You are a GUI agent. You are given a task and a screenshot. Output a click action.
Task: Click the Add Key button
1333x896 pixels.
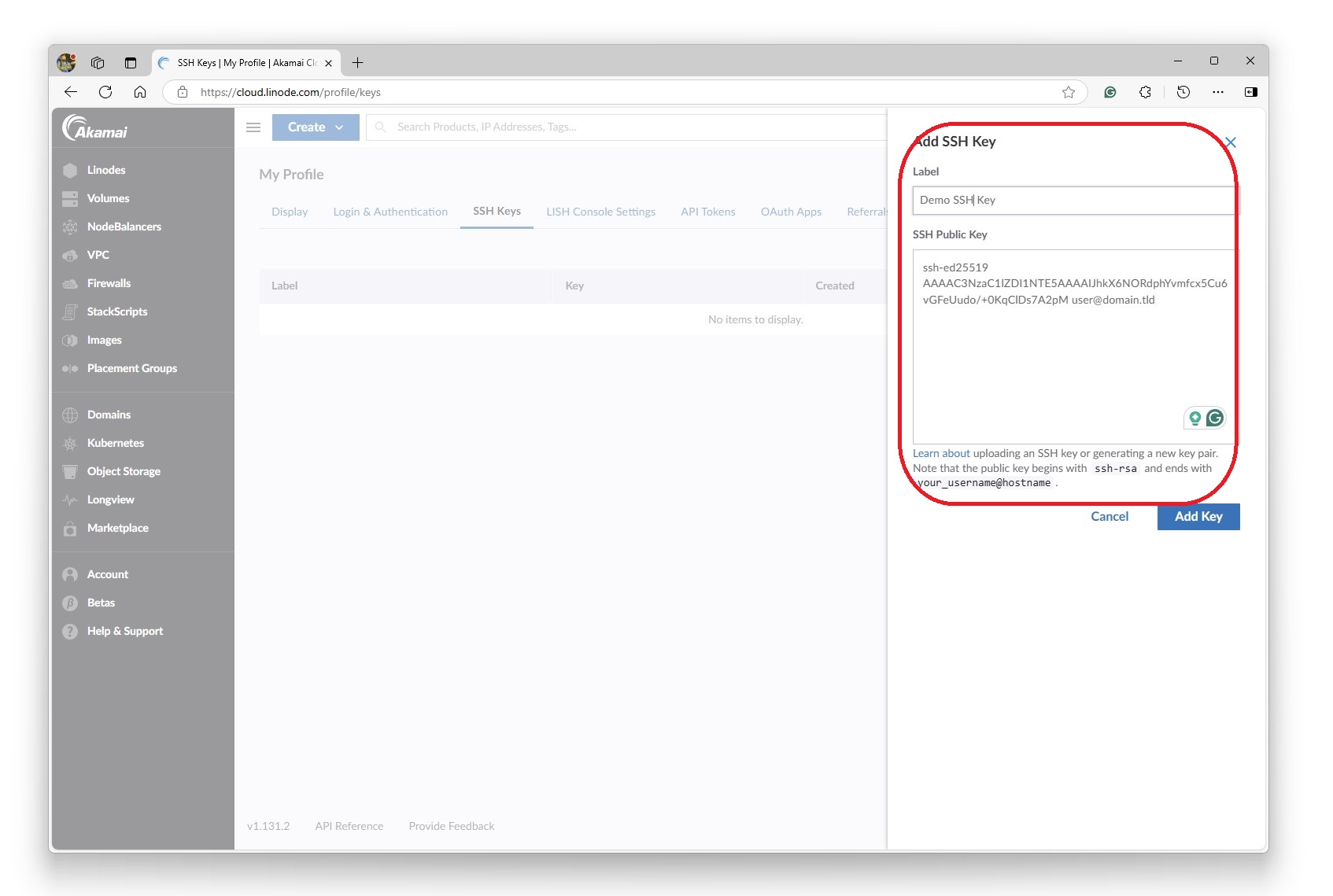point(1198,517)
